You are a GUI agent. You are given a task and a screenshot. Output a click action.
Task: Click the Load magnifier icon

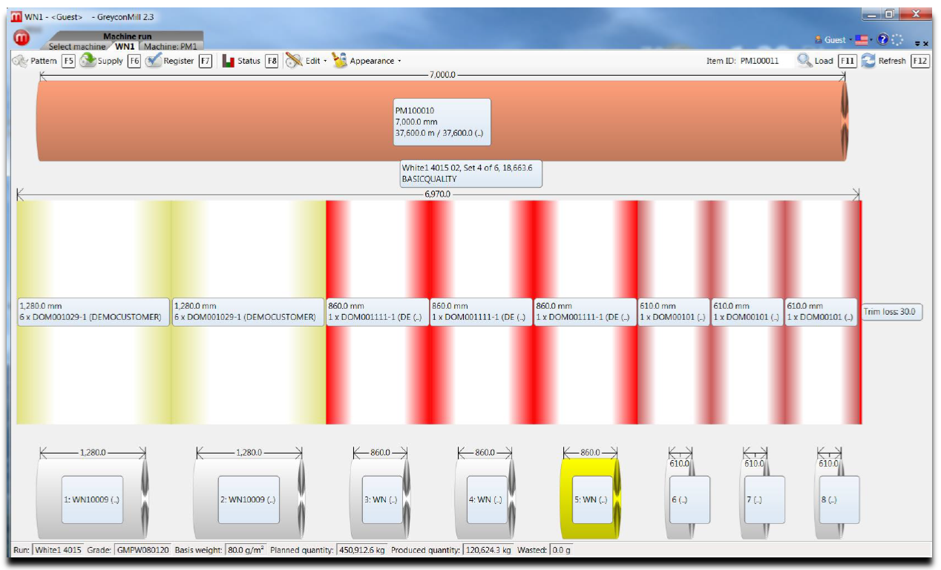click(804, 60)
